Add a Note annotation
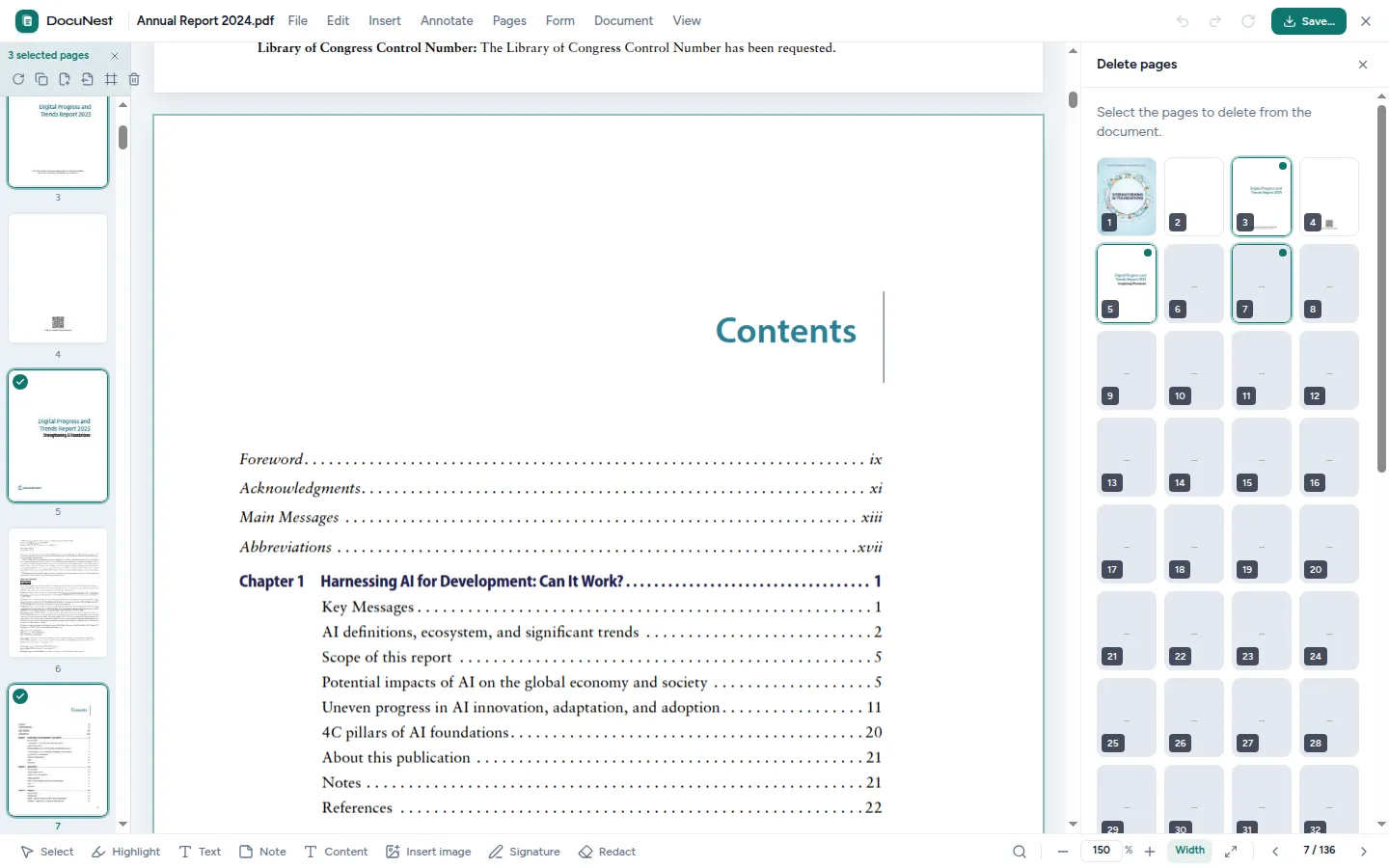 (x=262, y=852)
